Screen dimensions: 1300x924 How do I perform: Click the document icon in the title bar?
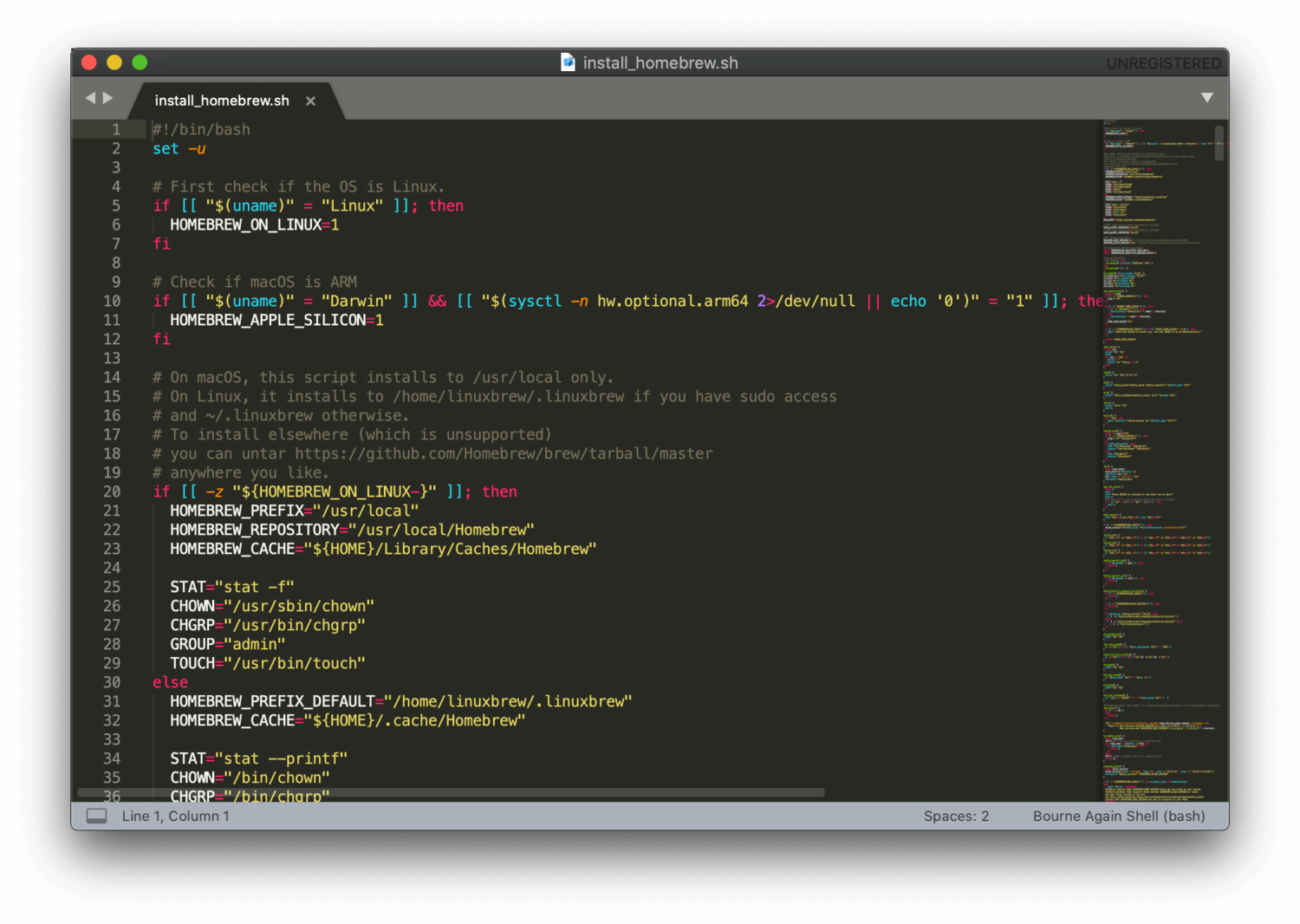click(x=568, y=62)
